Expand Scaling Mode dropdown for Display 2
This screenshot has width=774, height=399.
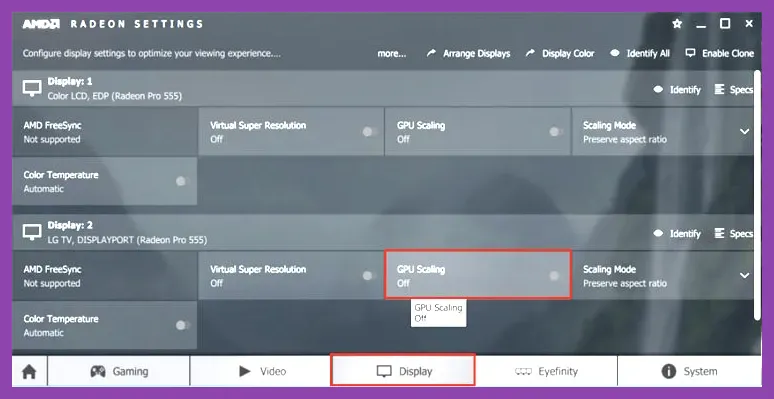point(744,276)
